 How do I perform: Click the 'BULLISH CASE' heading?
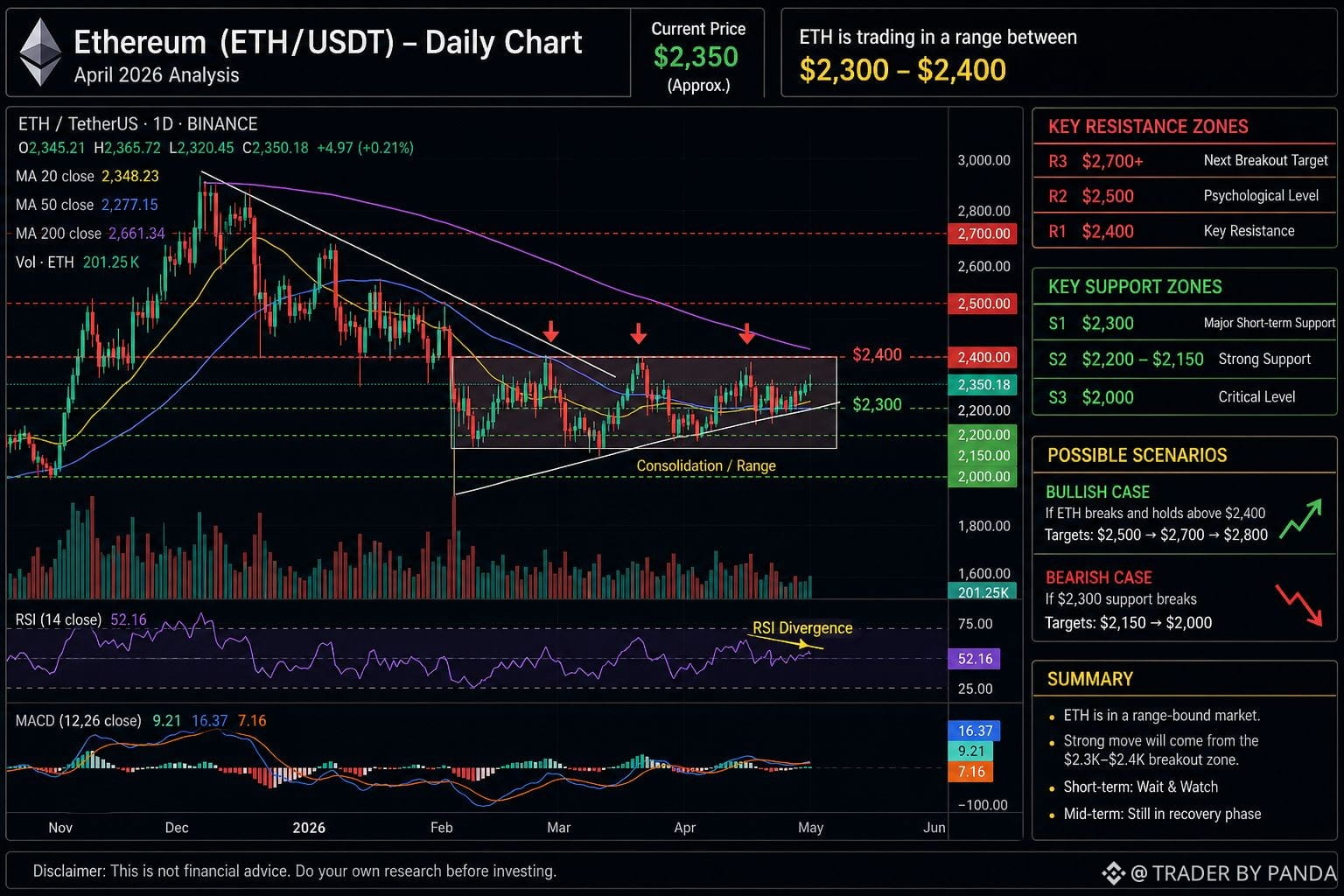click(x=1097, y=492)
